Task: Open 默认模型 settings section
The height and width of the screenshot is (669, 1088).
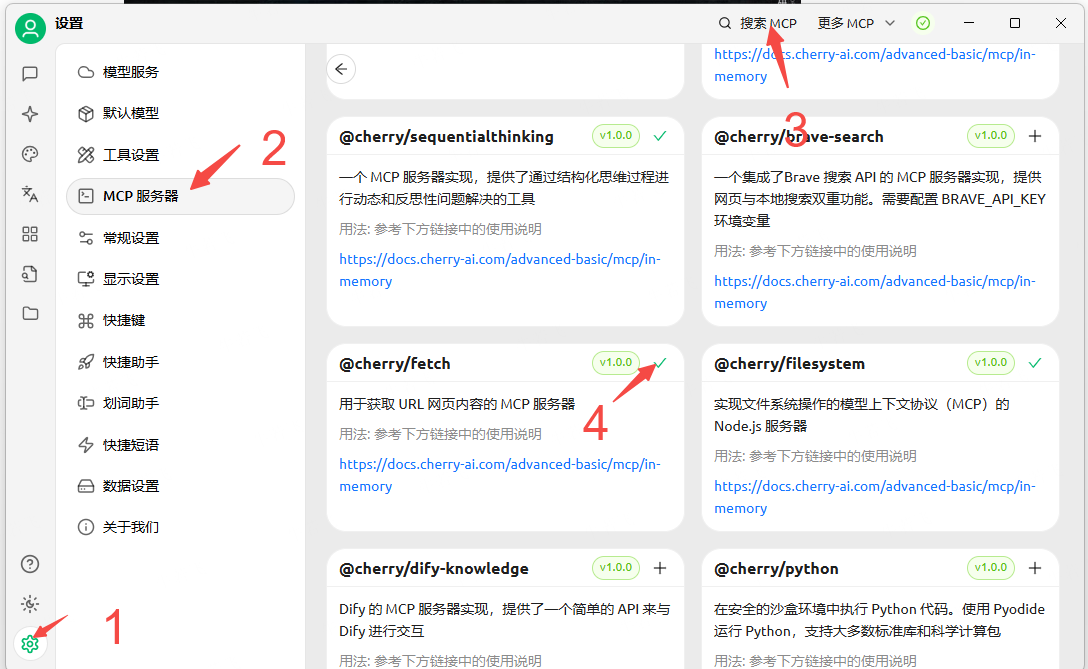Action: point(180,113)
